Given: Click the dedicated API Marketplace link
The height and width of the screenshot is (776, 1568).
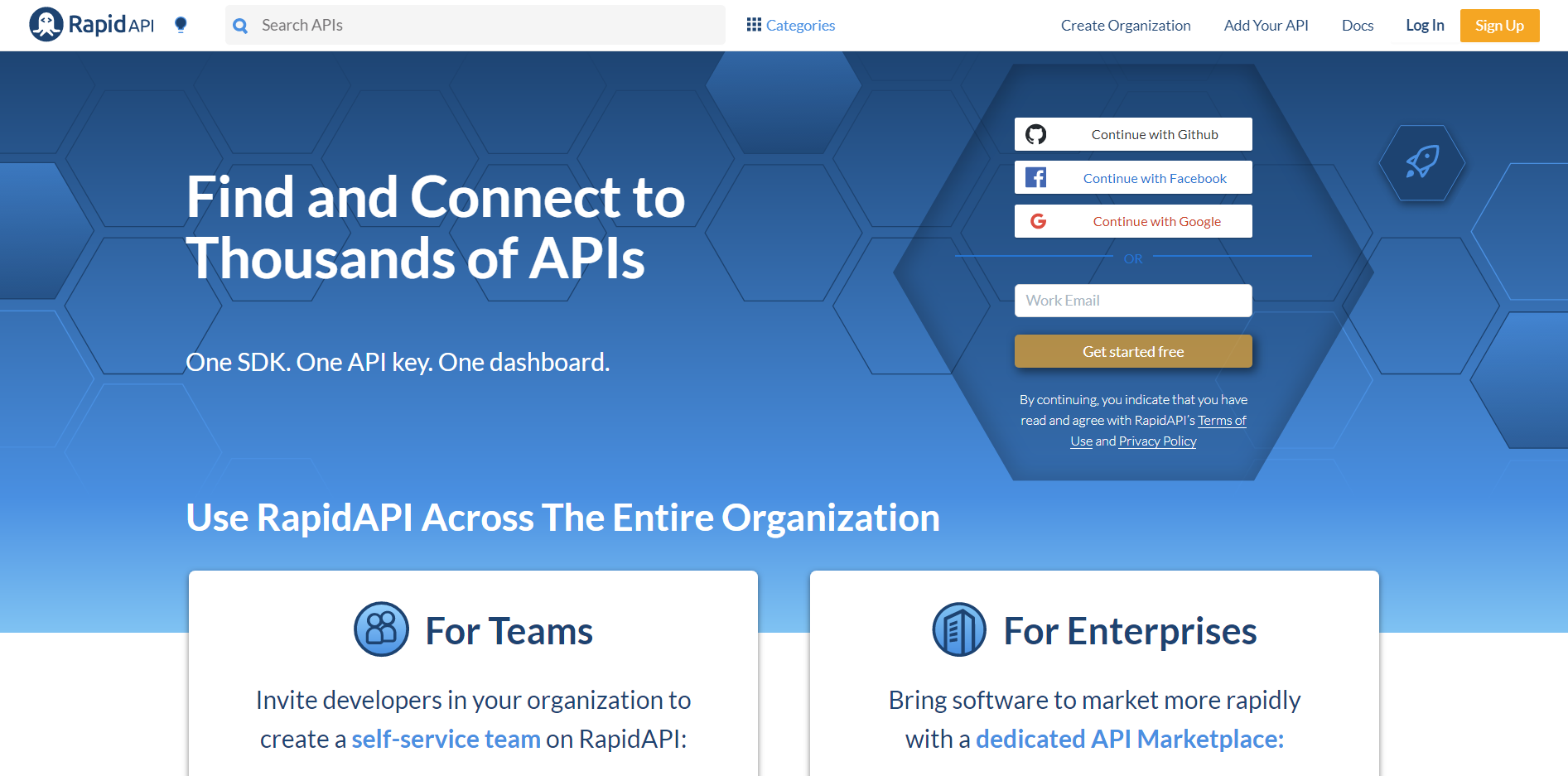Looking at the screenshot, I should (x=1130, y=739).
